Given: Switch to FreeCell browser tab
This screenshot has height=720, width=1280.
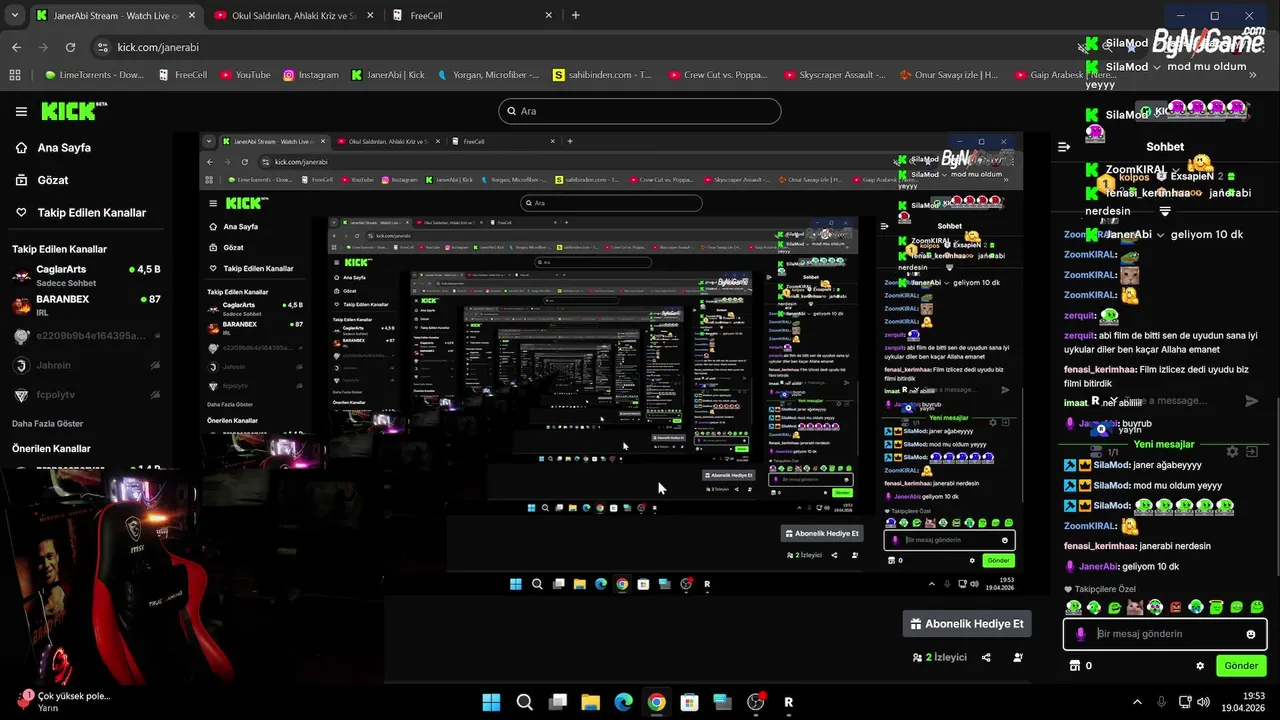Looking at the screenshot, I should click(x=470, y=16).
